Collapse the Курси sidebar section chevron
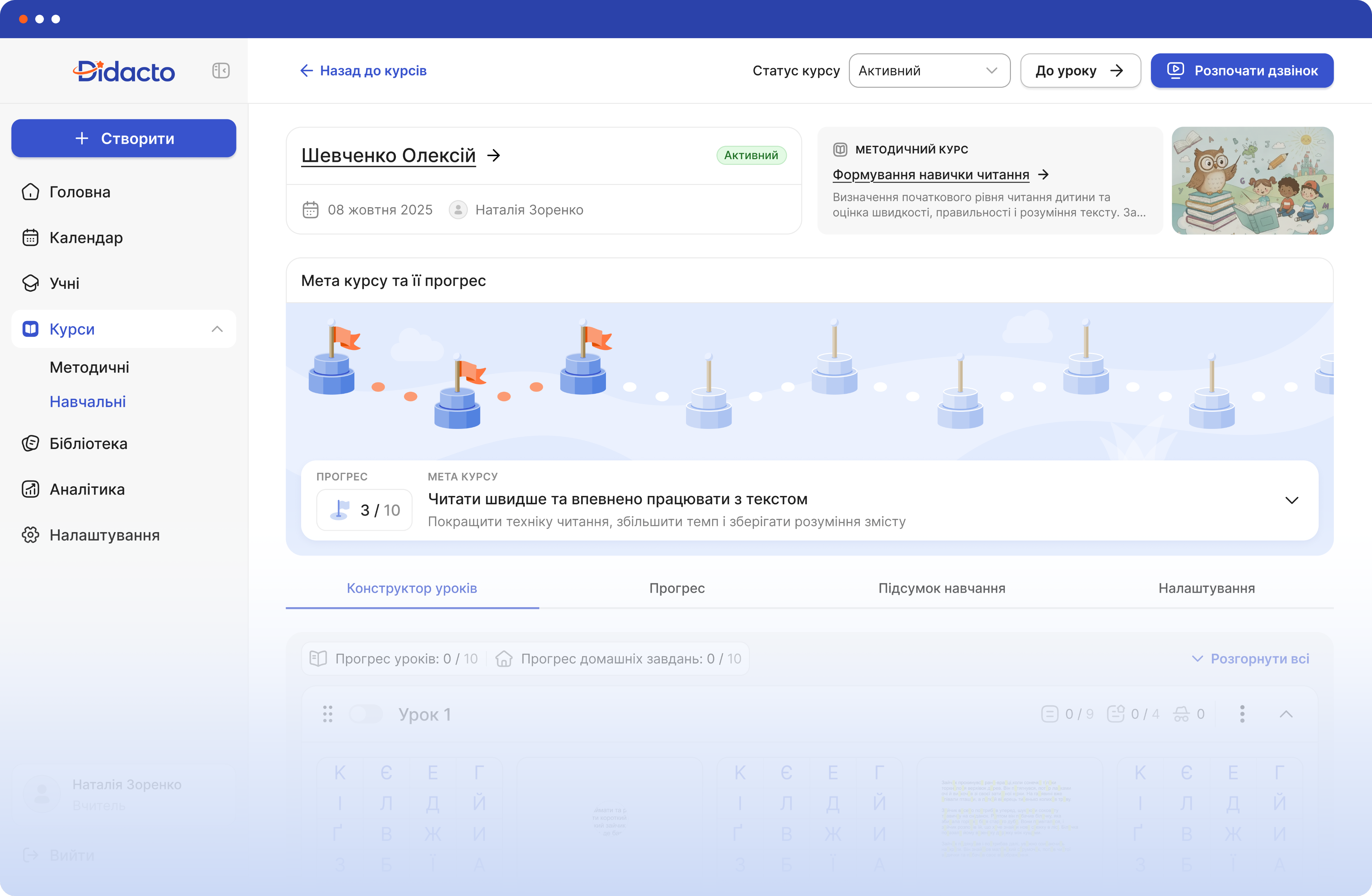 (217, 329)
